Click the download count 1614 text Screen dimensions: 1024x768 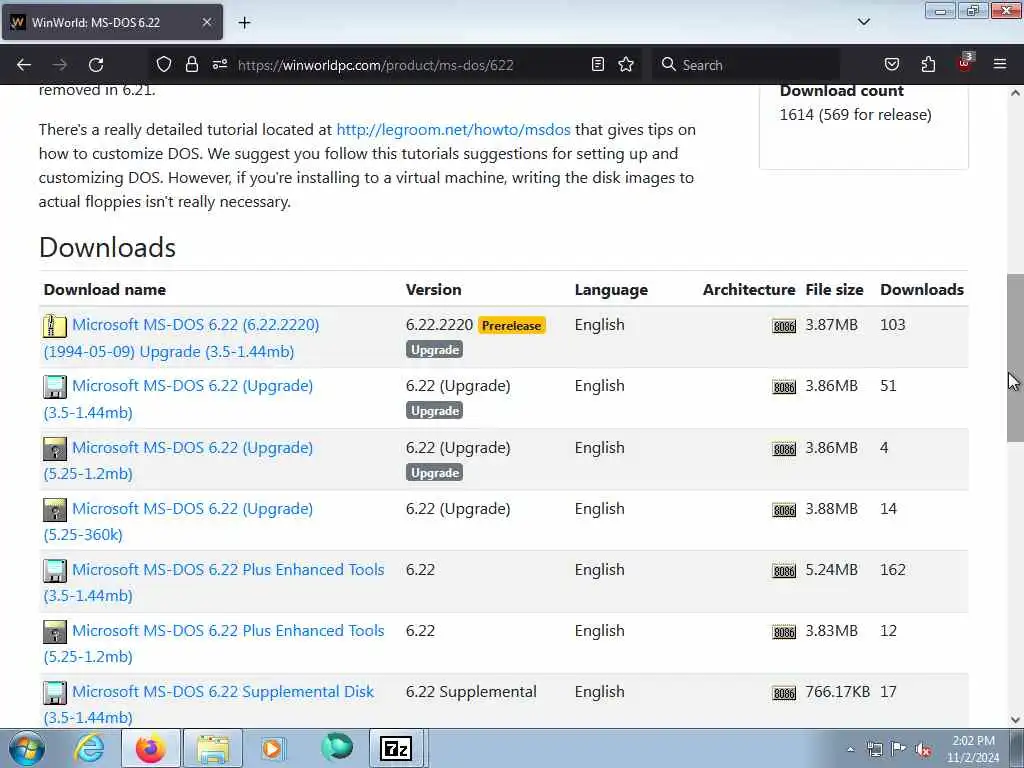tap(856, 115)
